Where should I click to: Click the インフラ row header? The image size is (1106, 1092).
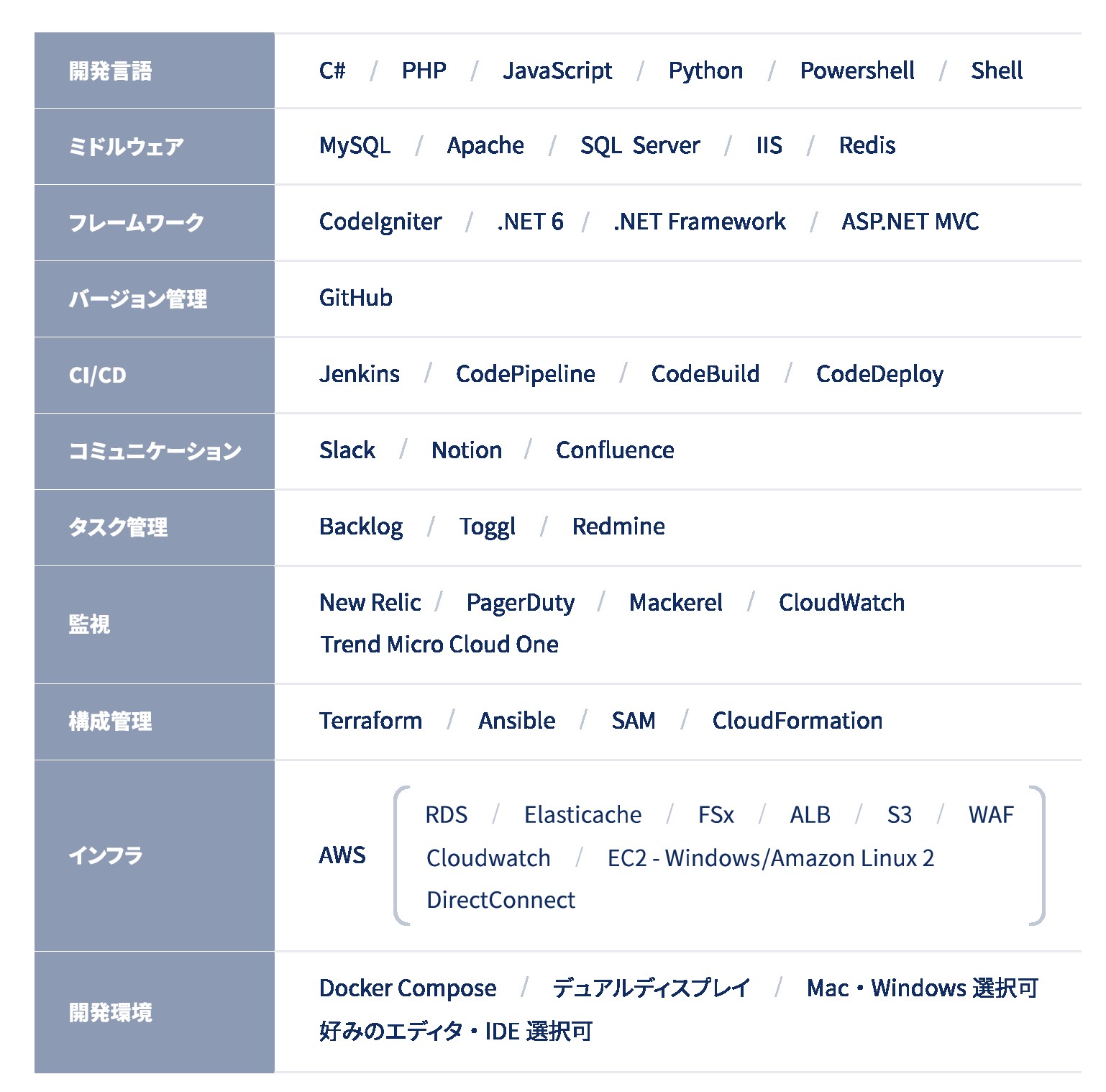154,856
